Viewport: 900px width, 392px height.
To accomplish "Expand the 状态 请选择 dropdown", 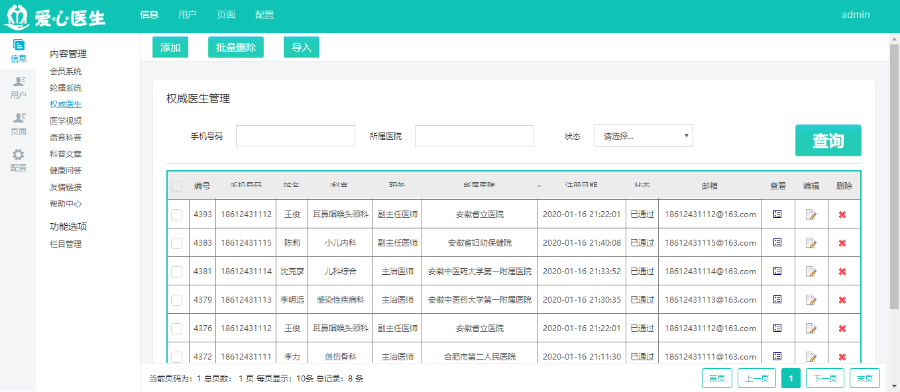I will [643, 136].
